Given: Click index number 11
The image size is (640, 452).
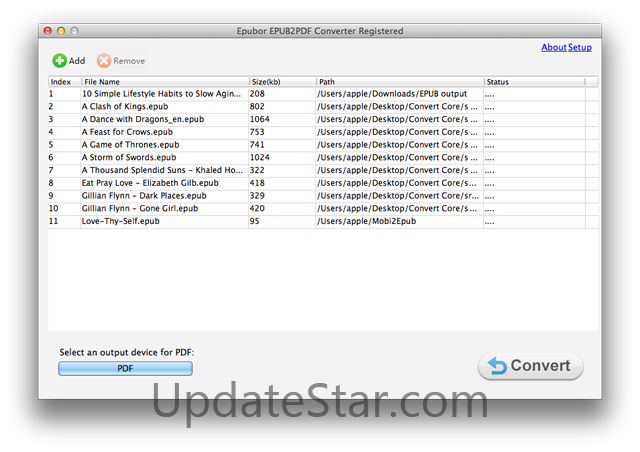Looking at the screenshot, I should pos(53,221).
